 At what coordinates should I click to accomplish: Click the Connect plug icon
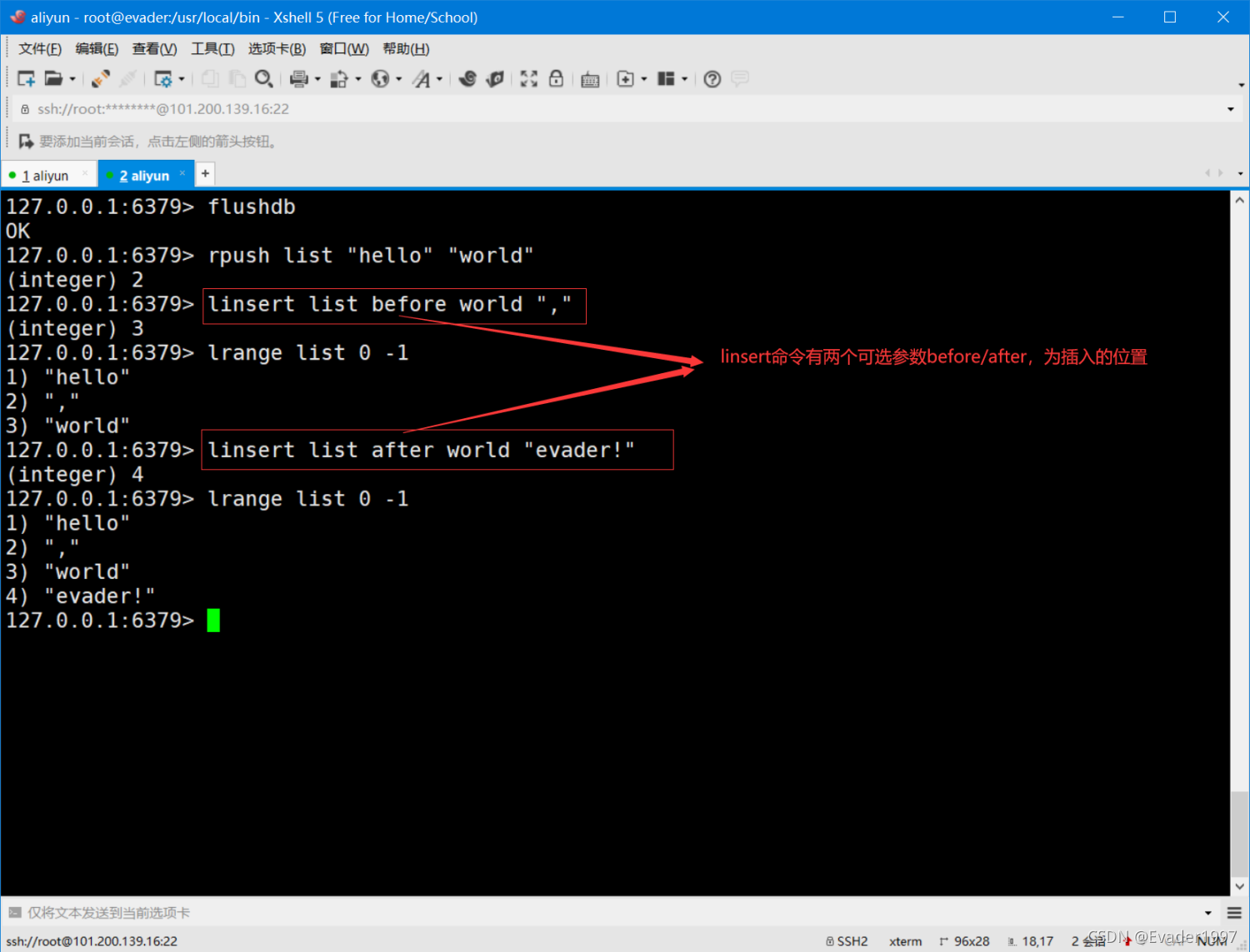click(101, 79)
